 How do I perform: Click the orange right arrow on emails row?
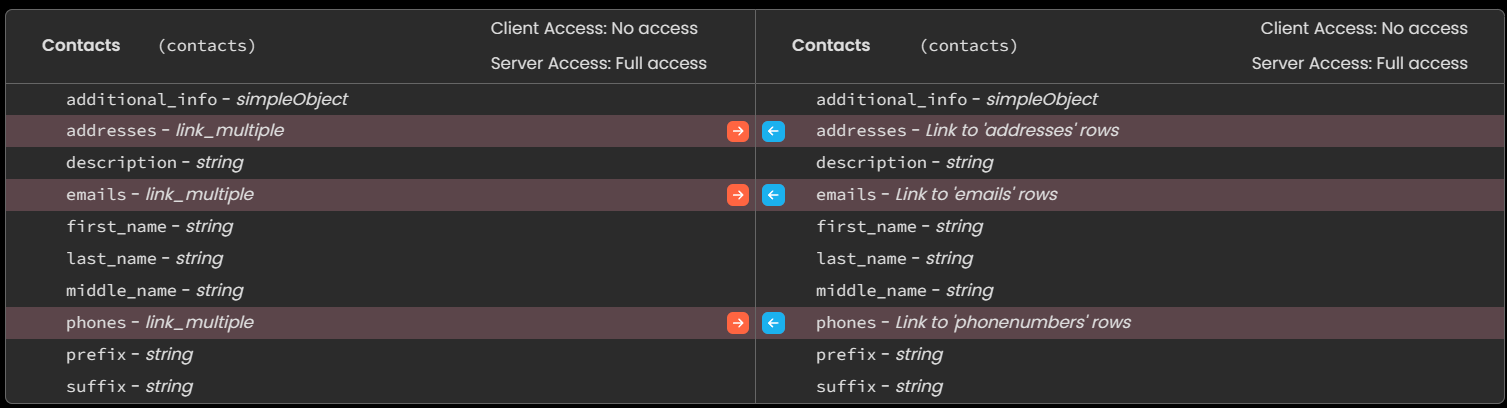(738, 195)
